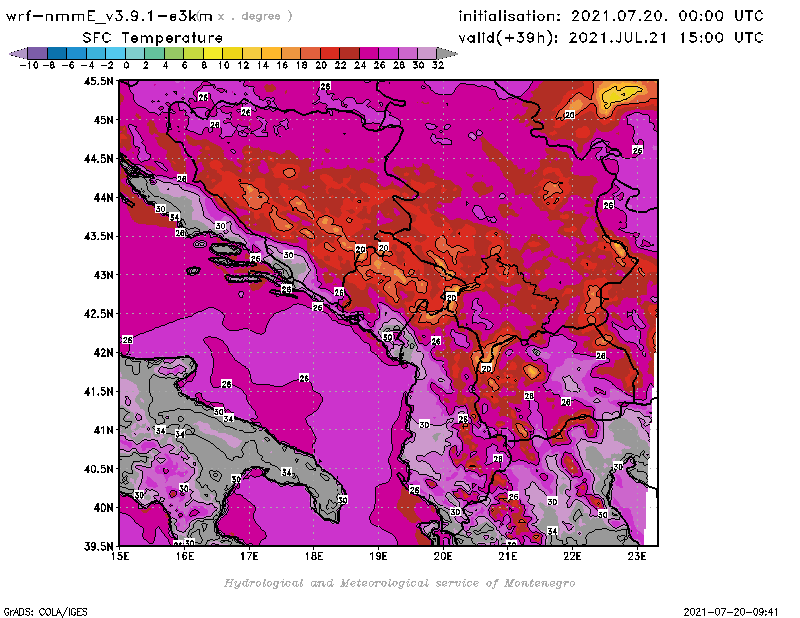Click the initialisation 2021.07.20. 00:00 UTC text

[x=611, y=16]
